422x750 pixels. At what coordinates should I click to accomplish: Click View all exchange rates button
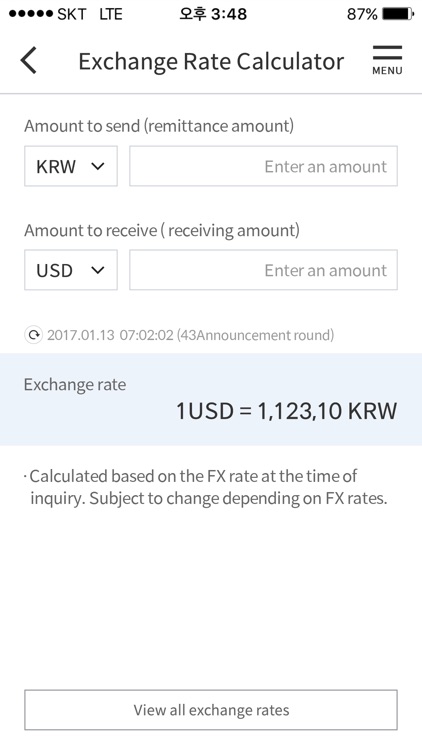(x=211, y=710)
